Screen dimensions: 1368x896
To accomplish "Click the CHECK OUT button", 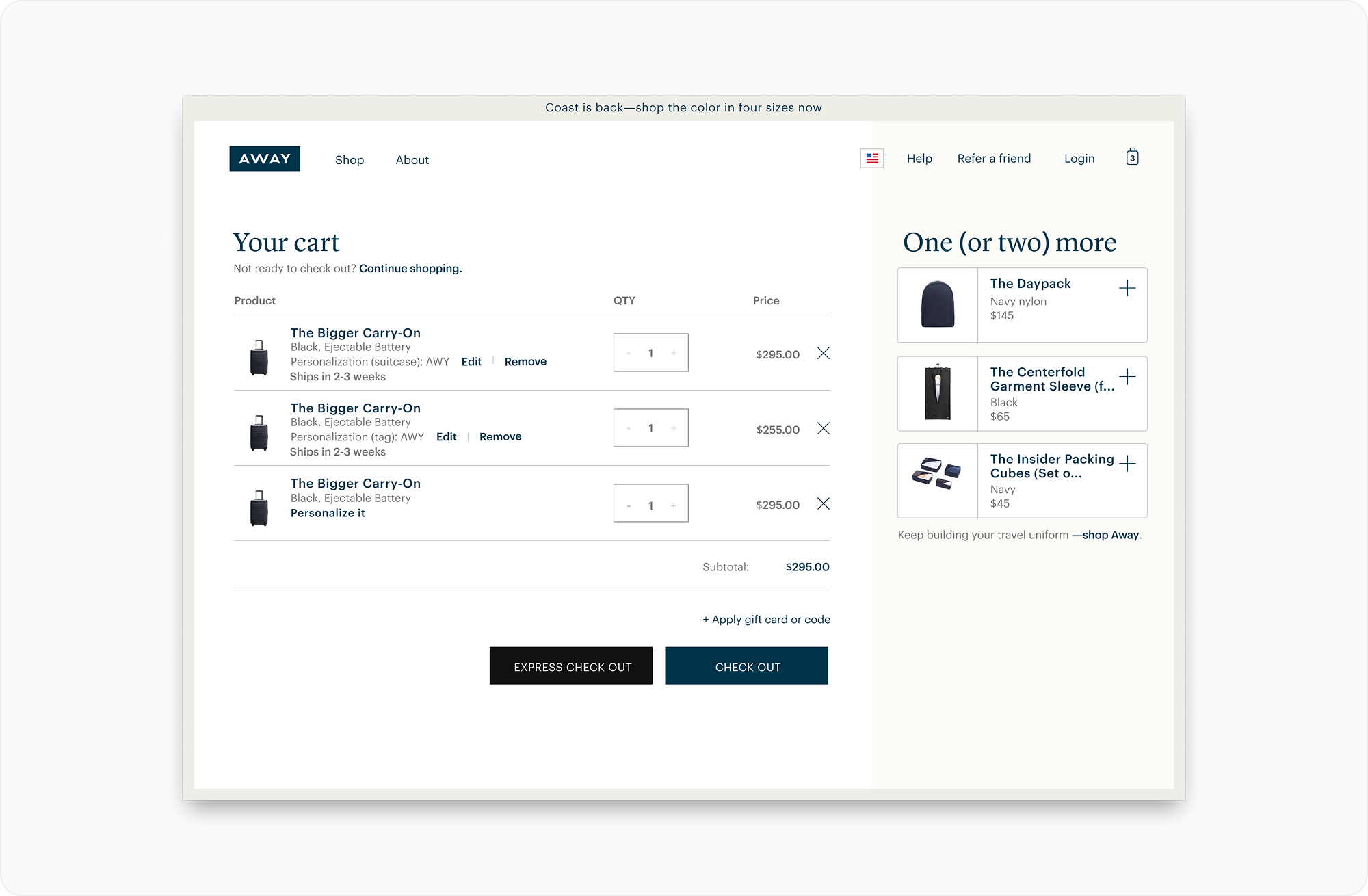I will pyautogui.click(x=746, y=666).
